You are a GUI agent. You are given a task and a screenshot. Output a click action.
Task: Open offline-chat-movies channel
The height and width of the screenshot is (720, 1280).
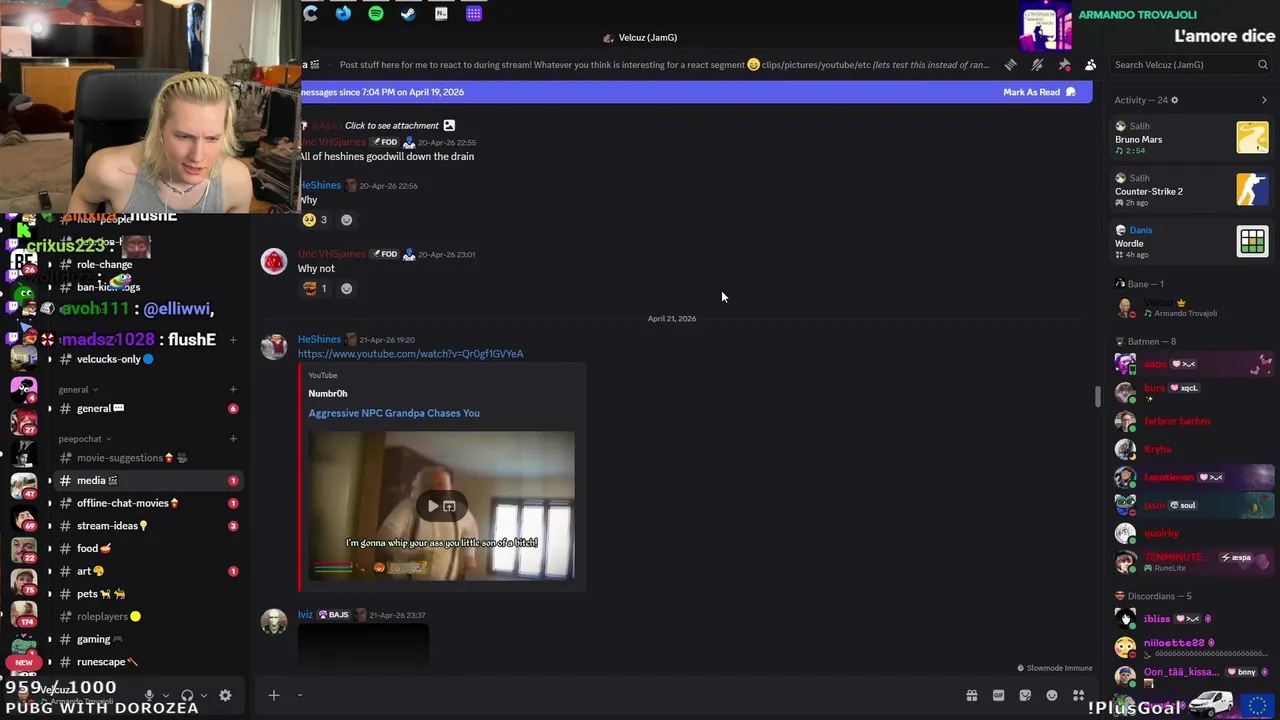click(x=146, y=503)
